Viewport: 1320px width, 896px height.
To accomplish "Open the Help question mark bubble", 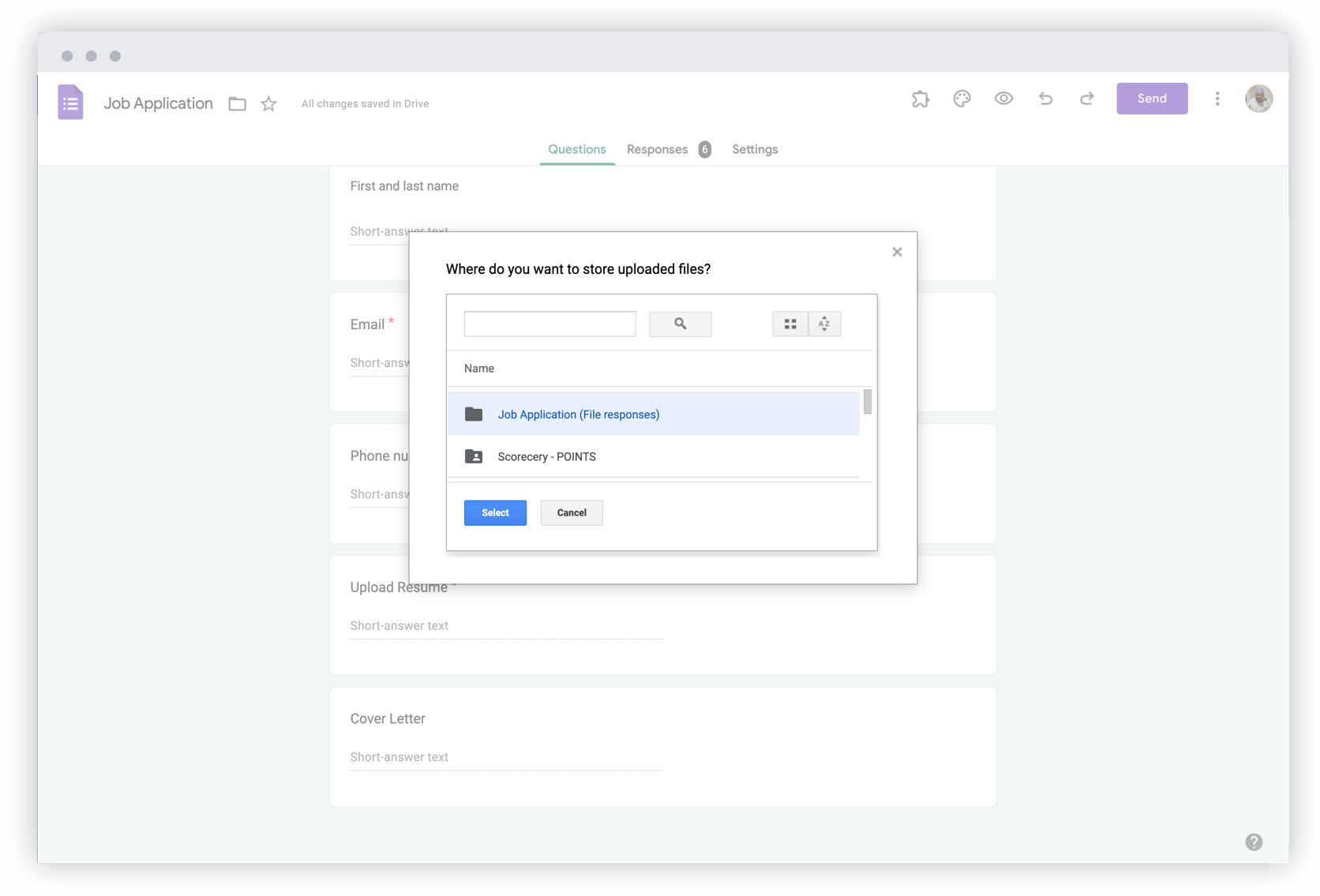I will pyautogui.click(x=1253, y=842).
